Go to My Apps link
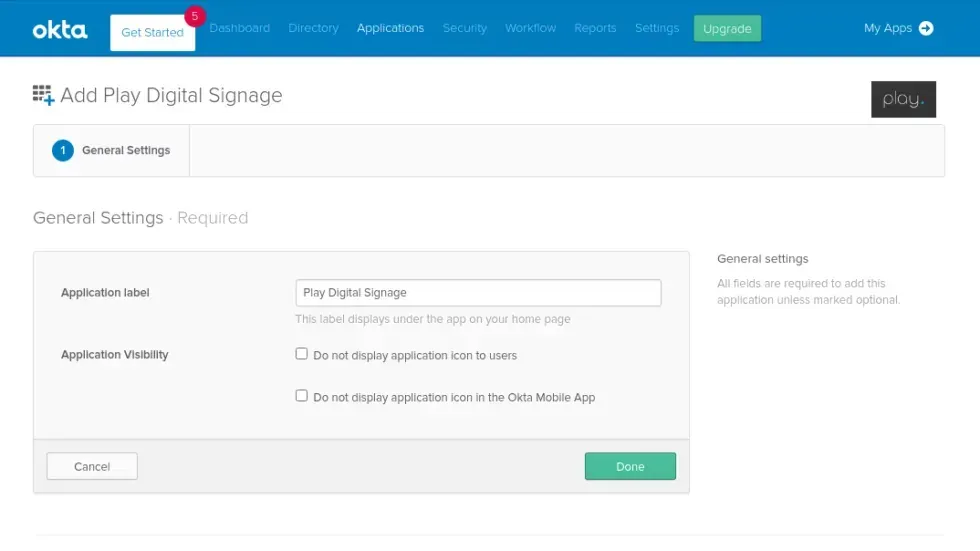Viewport: 980px width, 551px height. [888, 28]
